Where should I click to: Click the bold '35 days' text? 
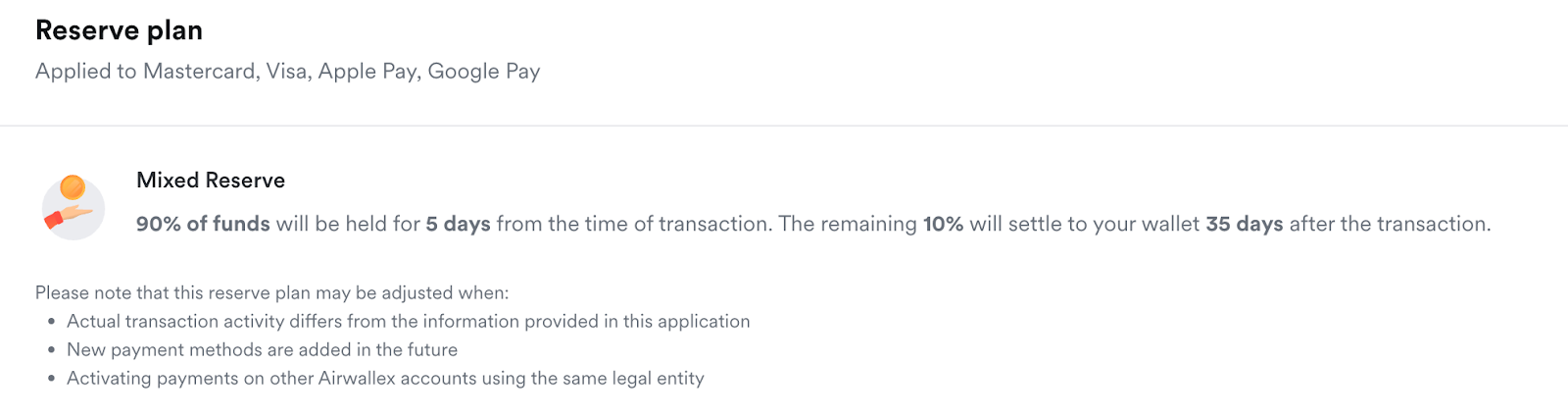[x=1244, y=224]
